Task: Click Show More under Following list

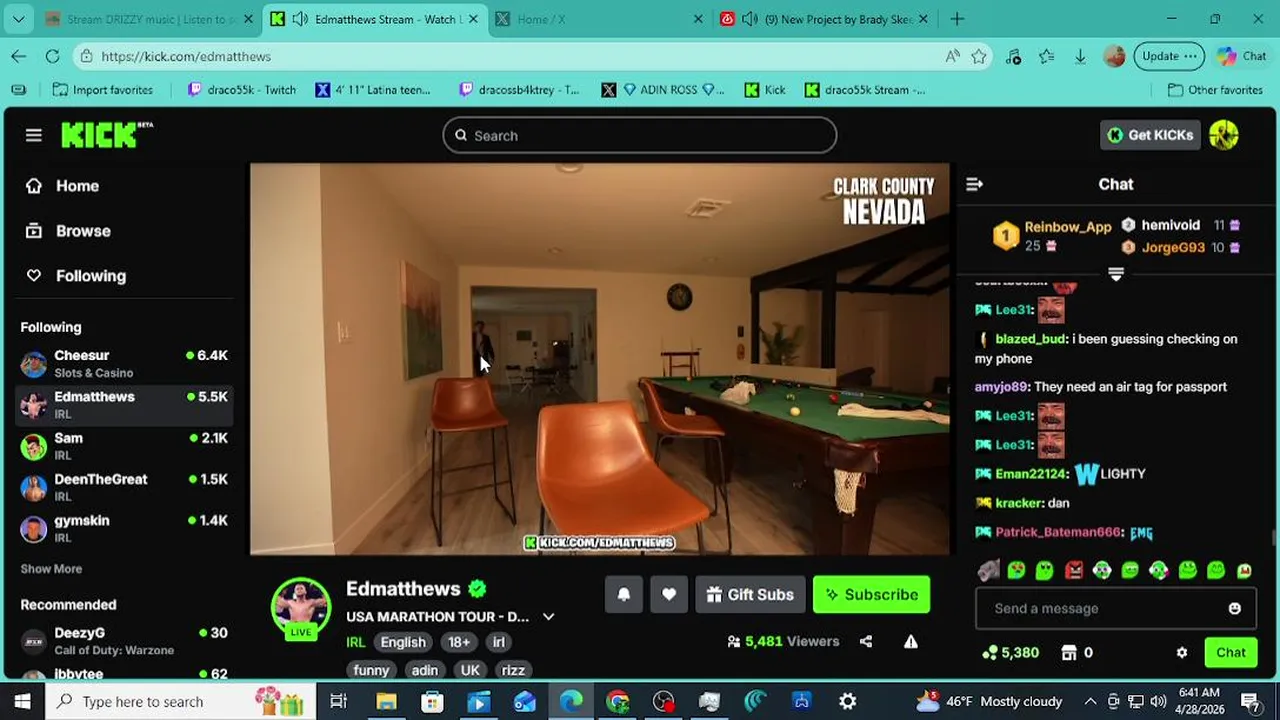Action: click(x=51, y=568)
